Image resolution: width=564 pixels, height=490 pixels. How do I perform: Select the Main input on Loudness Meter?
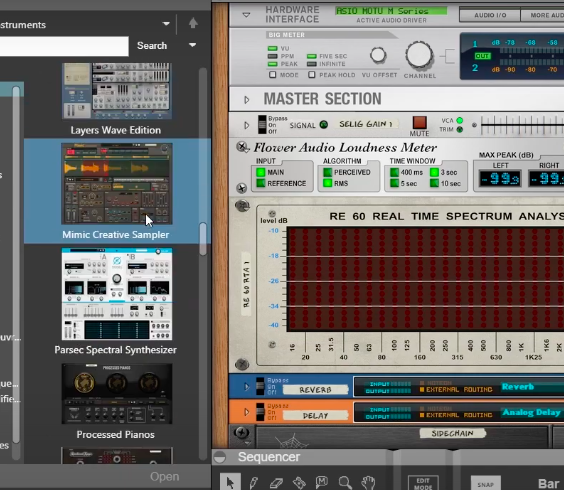[261, 172]
